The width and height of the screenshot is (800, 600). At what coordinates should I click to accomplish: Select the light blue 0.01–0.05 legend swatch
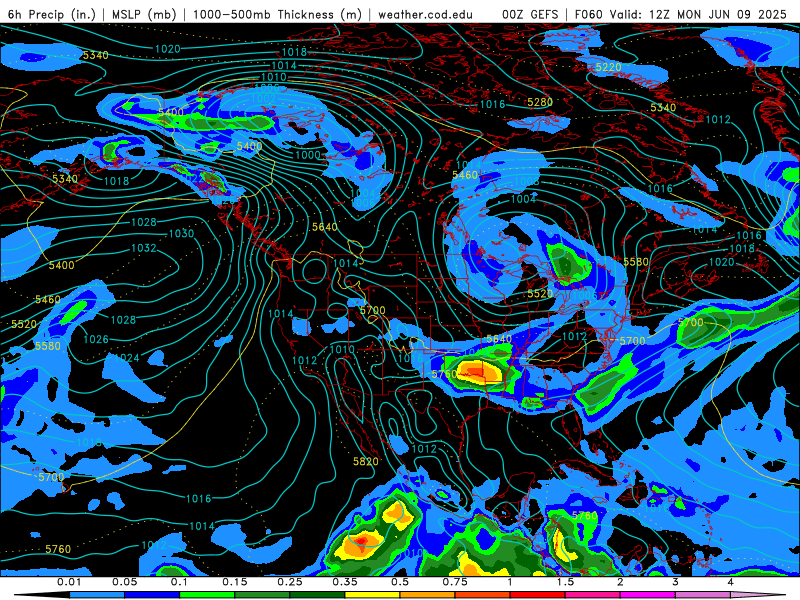coord(97,595)
